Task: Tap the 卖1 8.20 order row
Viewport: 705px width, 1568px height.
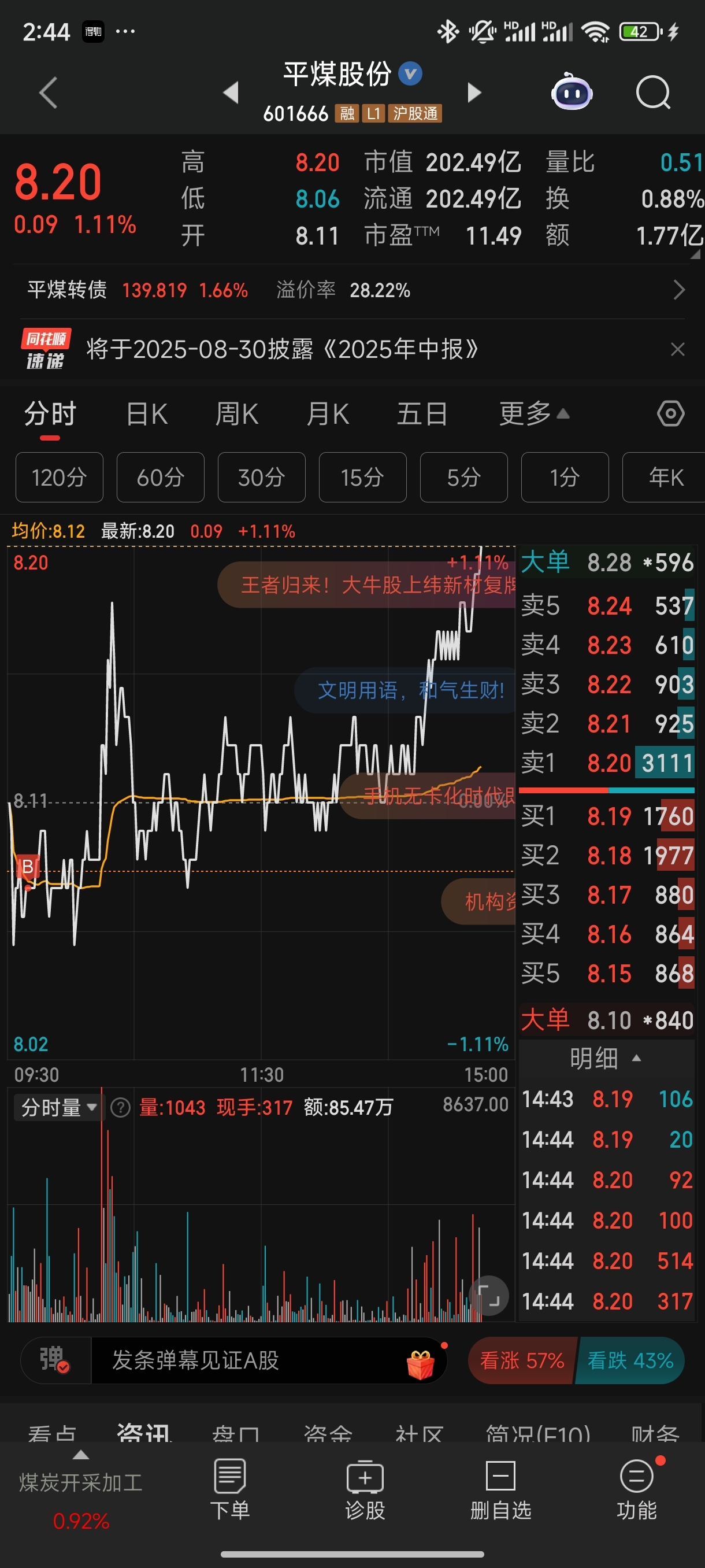Action: 607,763
